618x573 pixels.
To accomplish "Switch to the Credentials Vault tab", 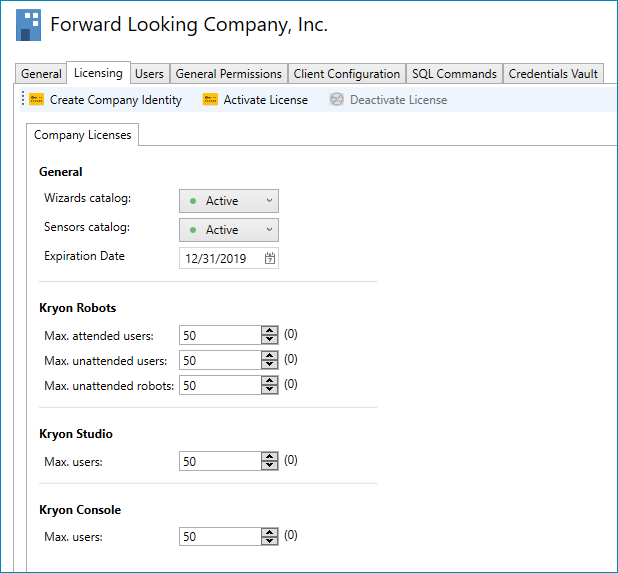I will [x=553, y=74].
